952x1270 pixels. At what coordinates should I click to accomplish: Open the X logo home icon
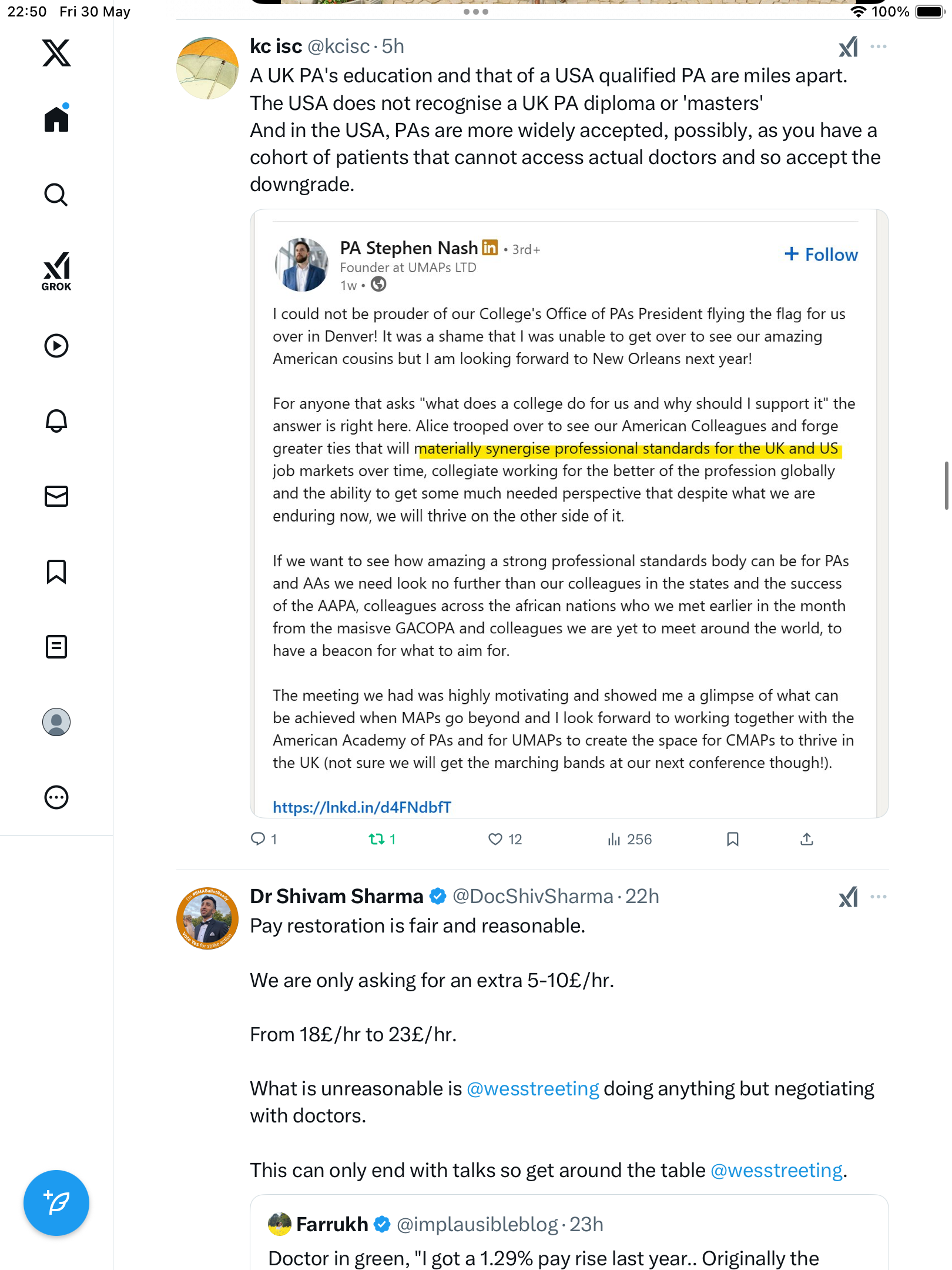(56, 53)
